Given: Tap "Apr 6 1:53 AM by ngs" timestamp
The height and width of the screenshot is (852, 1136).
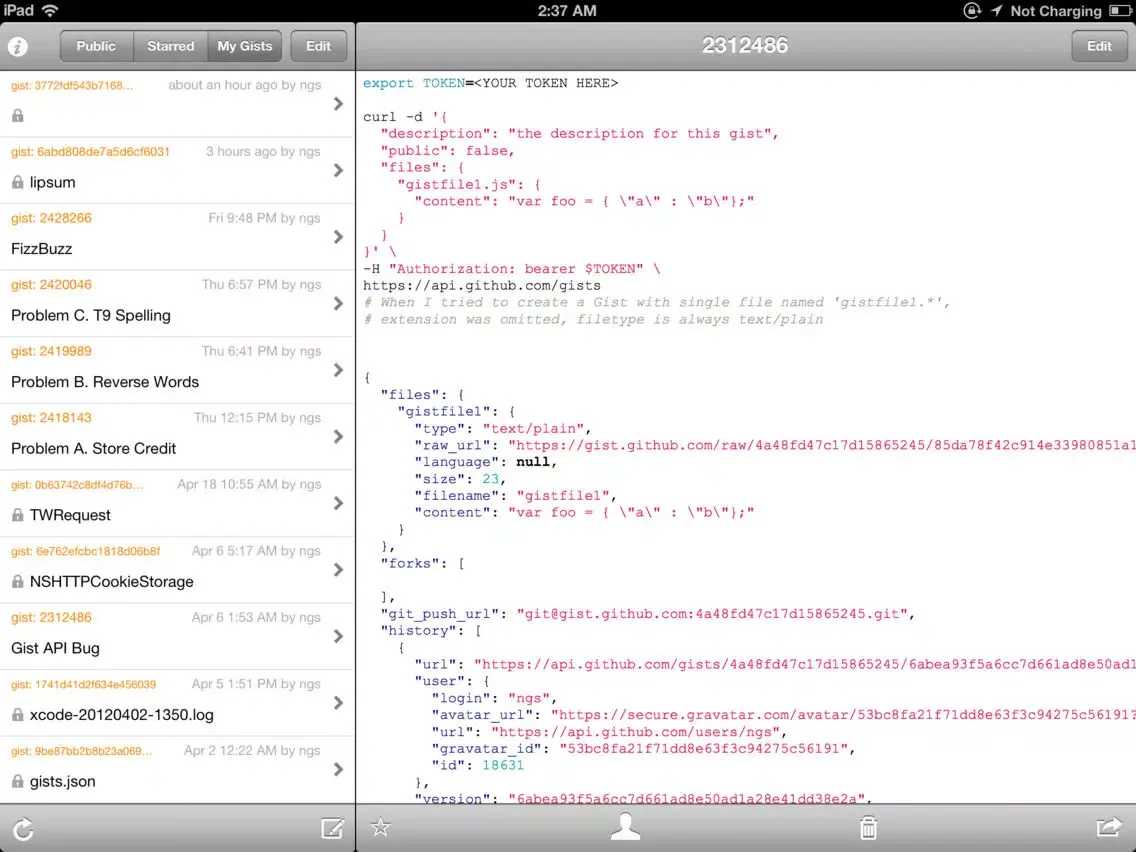Looking at the screenshot, I should (256, 617).
